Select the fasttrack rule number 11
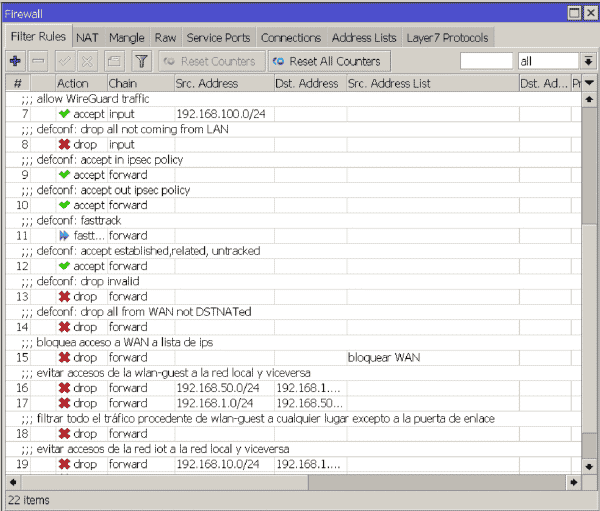The image size is (600, 511). click(x=293, y=236)
